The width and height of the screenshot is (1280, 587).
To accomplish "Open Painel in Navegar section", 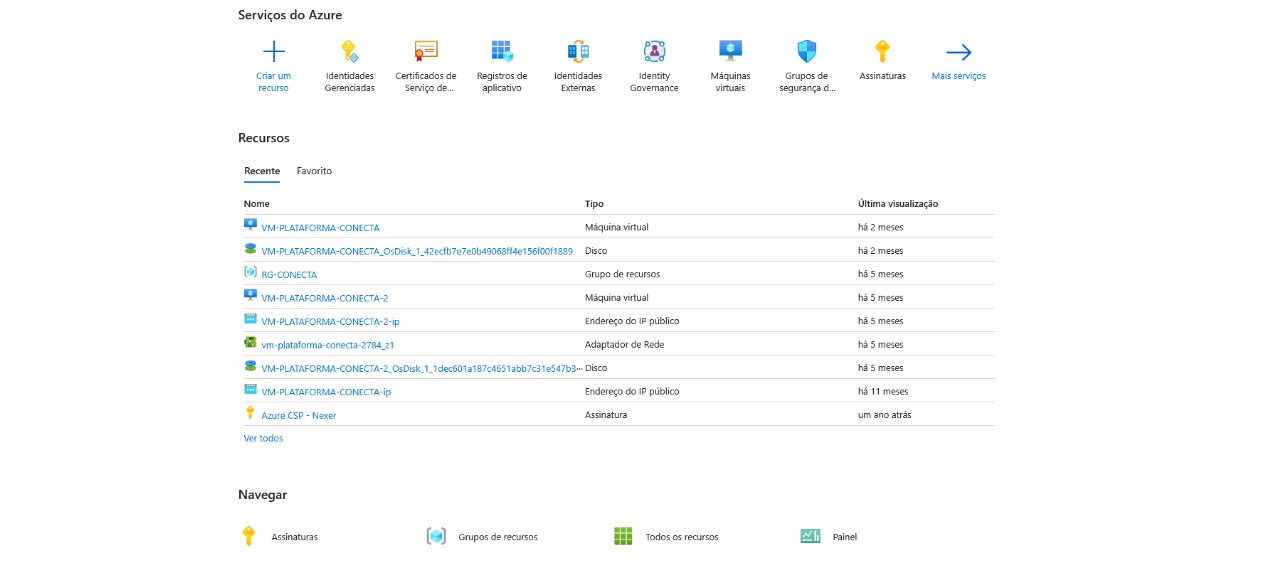I will coord(844,537).
